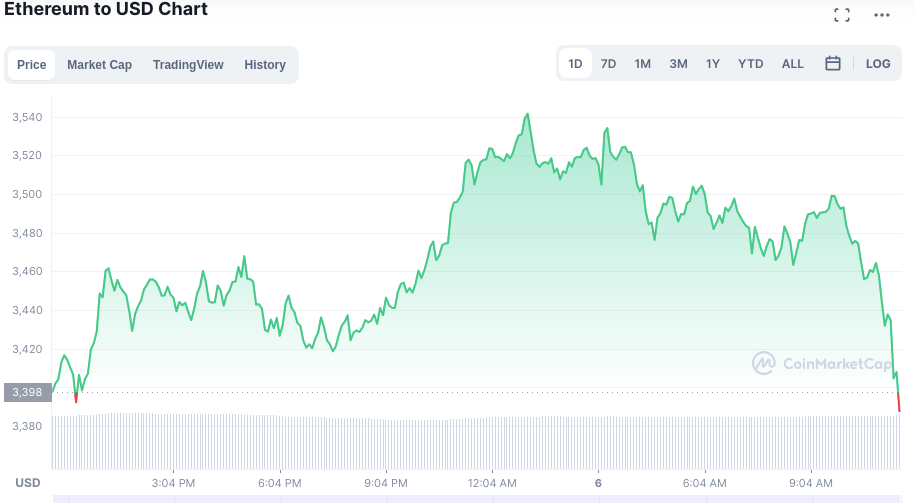Open the Market Cap tab
915x503 pixels.
click(99, 65)
